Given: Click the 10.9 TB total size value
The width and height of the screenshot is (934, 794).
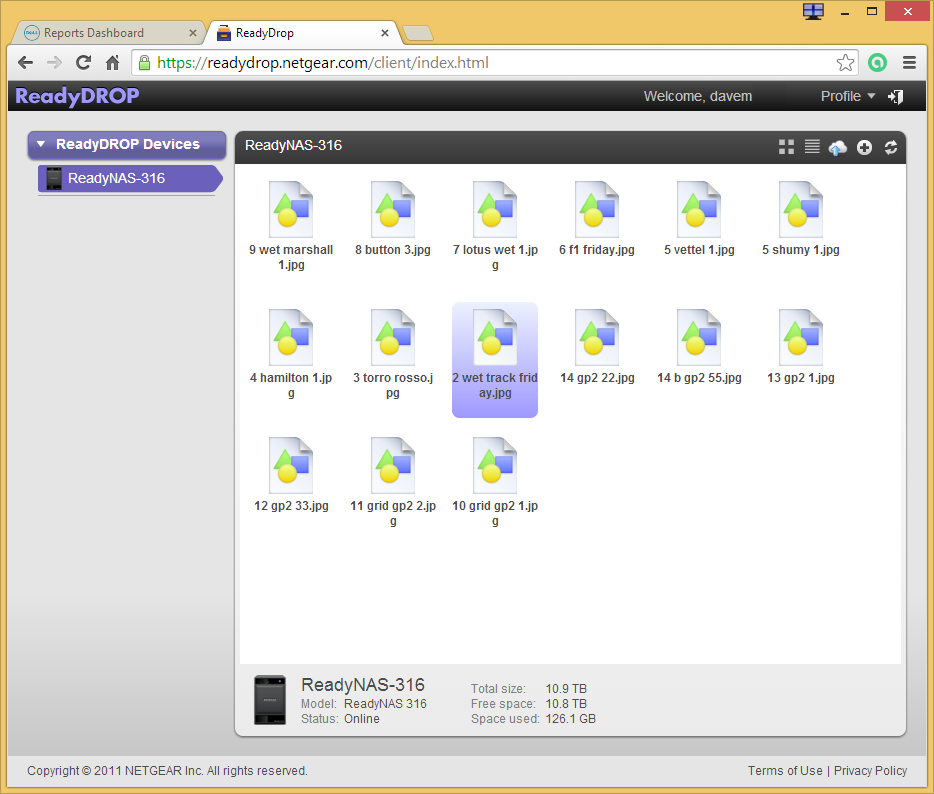Looking at the screenshot, I should 566,689.
